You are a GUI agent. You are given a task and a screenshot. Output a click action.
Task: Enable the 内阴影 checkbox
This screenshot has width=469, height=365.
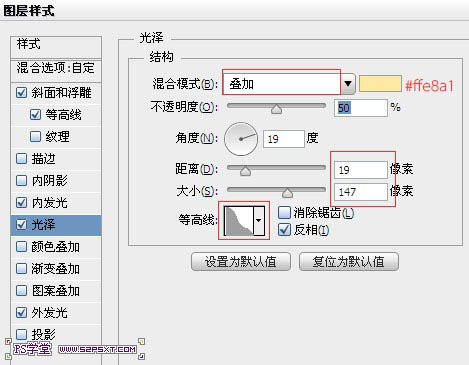[22, 181]
